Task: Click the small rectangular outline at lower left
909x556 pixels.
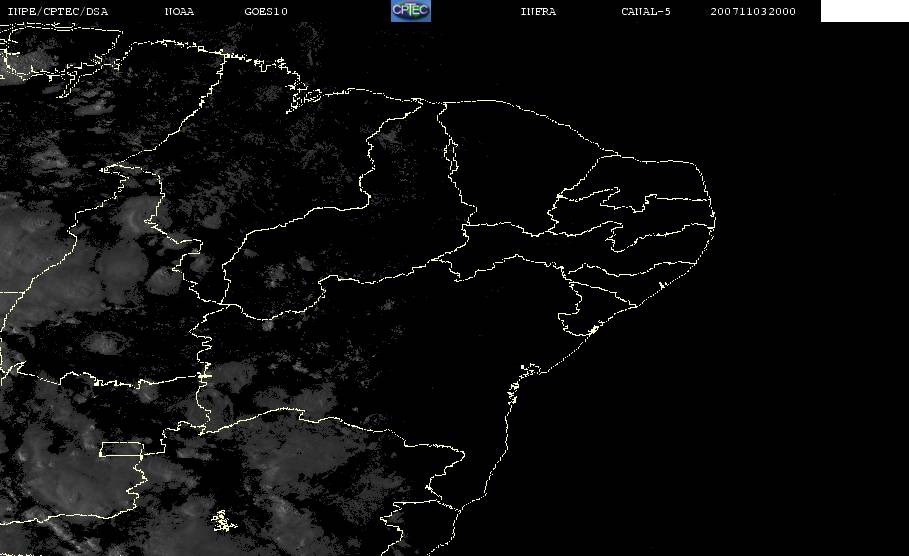Action: [x=122, y=449]
